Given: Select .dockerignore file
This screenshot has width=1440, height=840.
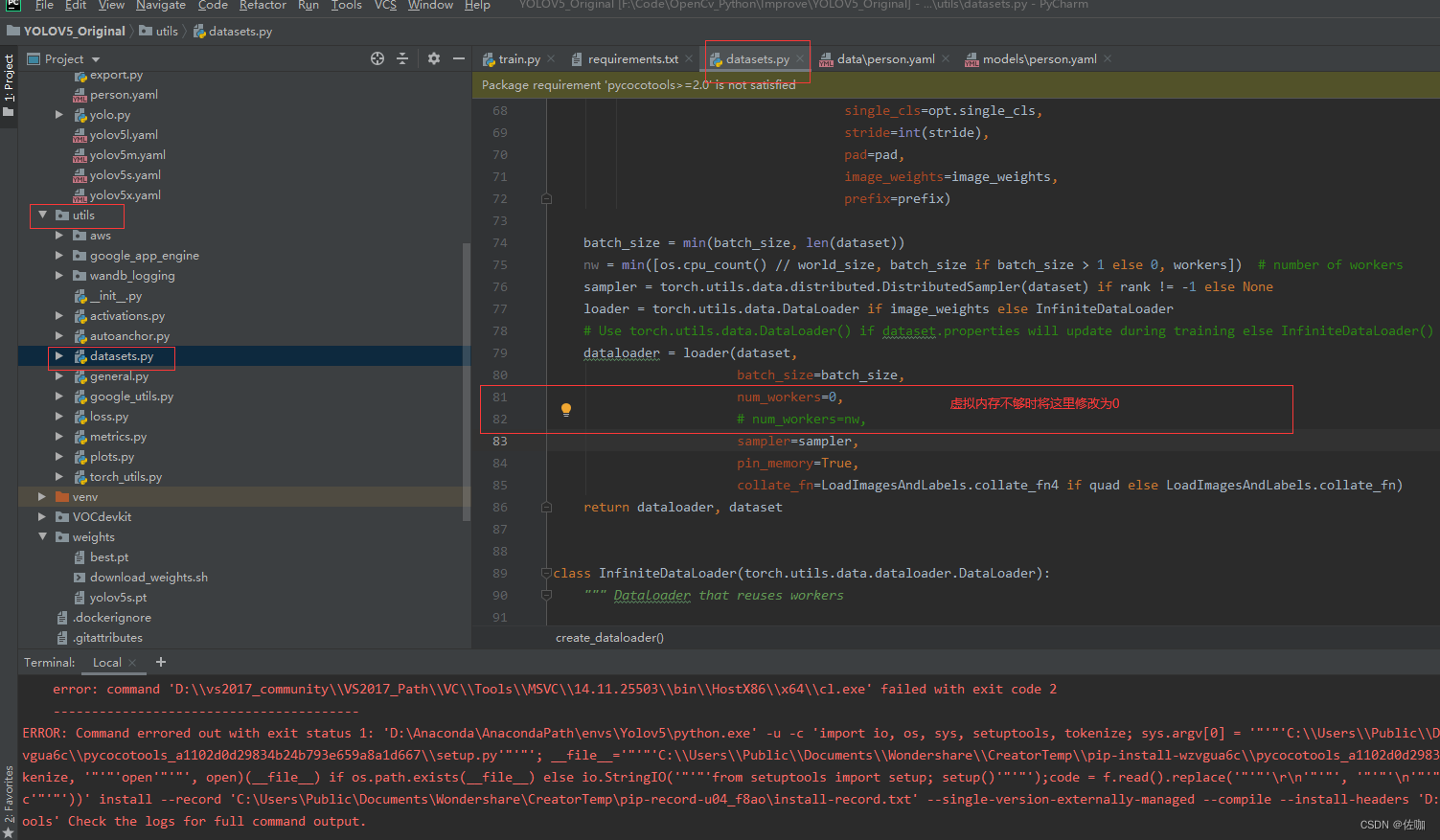Looking at the screenshot, I should tap(112, 618).
